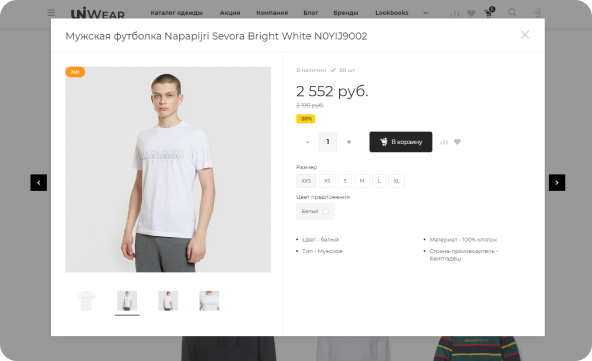Add product to comparison via bars icon
This screenshot has width=592, height=361.
(x=444, y=142)
